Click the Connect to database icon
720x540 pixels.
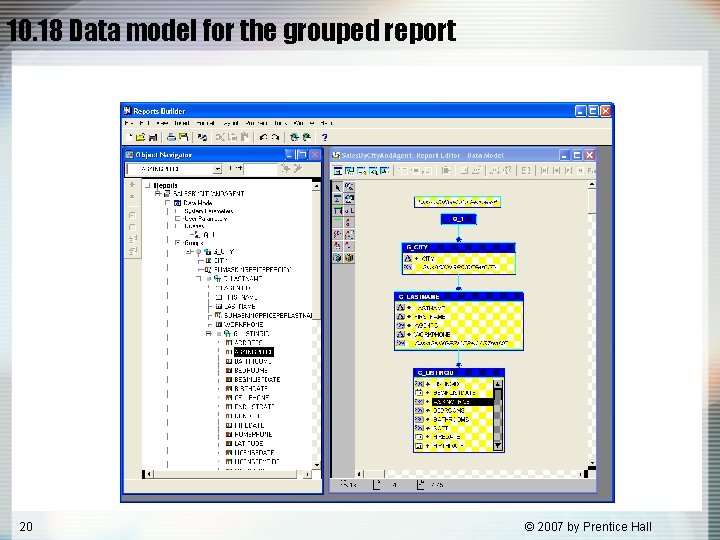pyautogui.click(x=202, y=137)
